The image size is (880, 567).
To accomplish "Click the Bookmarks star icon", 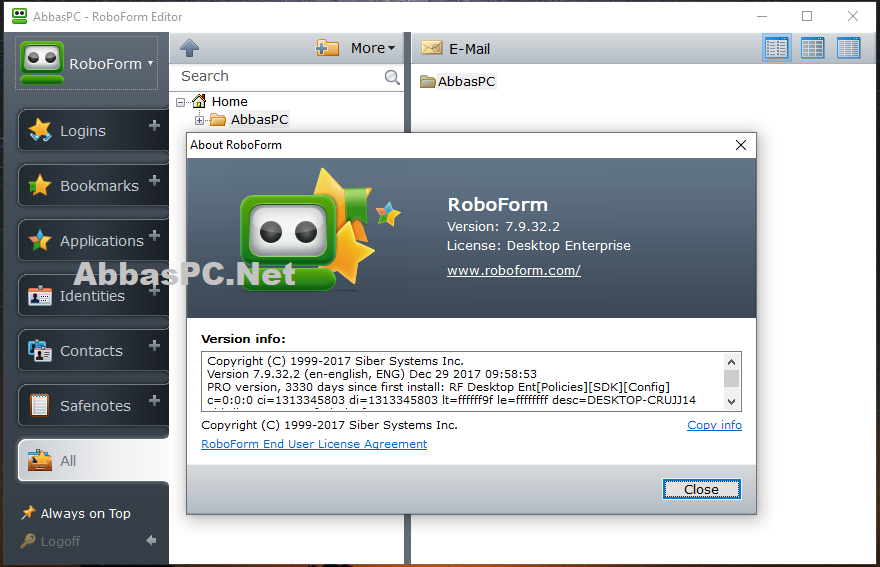I will 40,185.
